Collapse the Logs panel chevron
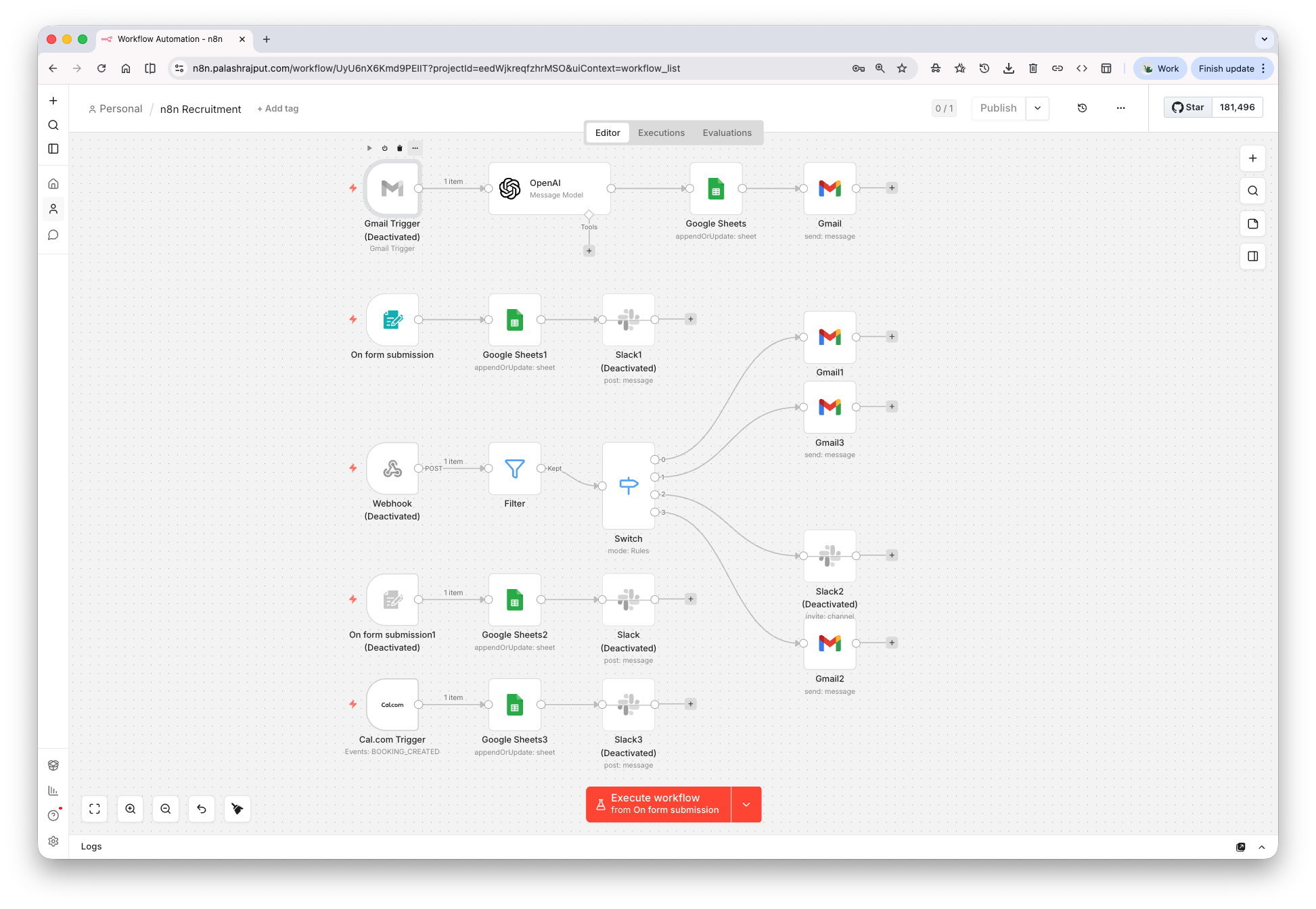Viewport: 1316px width, 909px height. coord(1262,847)
